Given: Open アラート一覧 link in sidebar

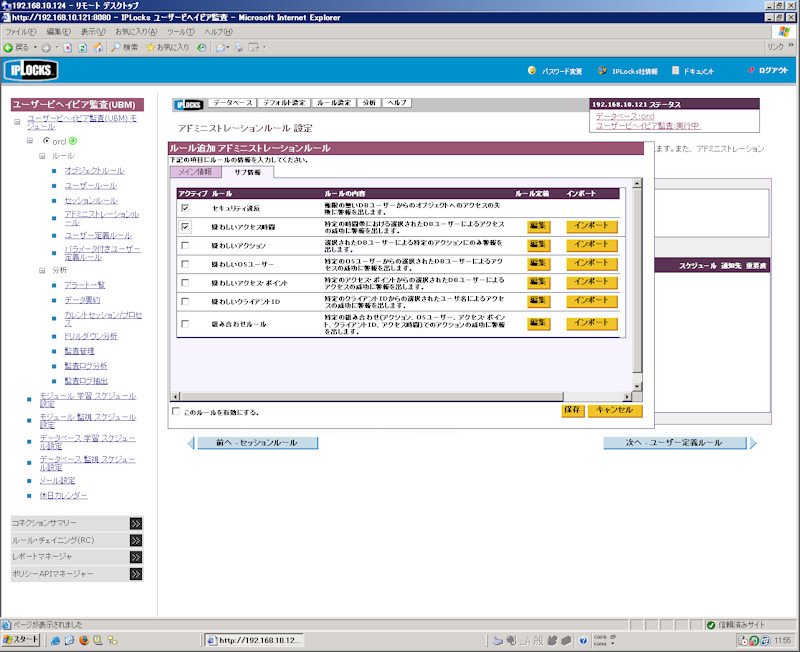Looking at the screenshot, I should pyautogui.click(x=84, y=285).
